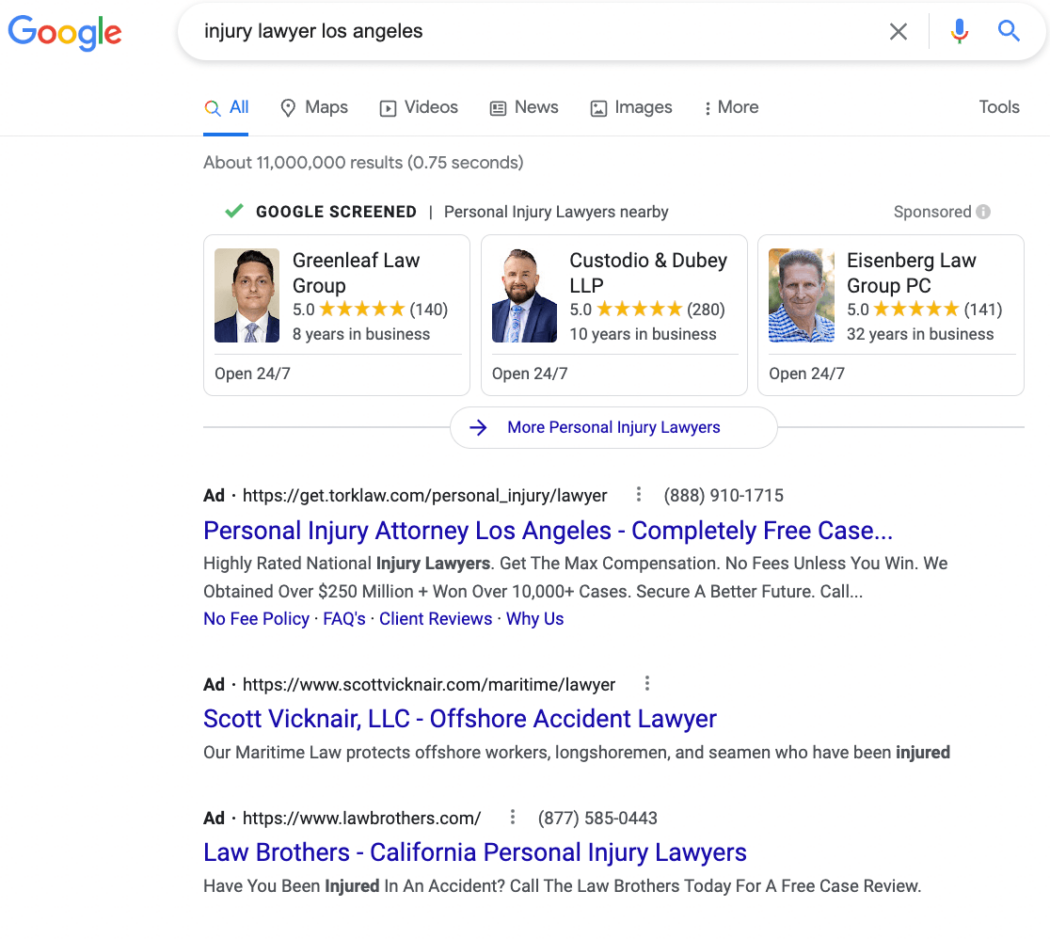Switch to the News tab
This screenshot has width=1050, height=939.
[524, 107]
